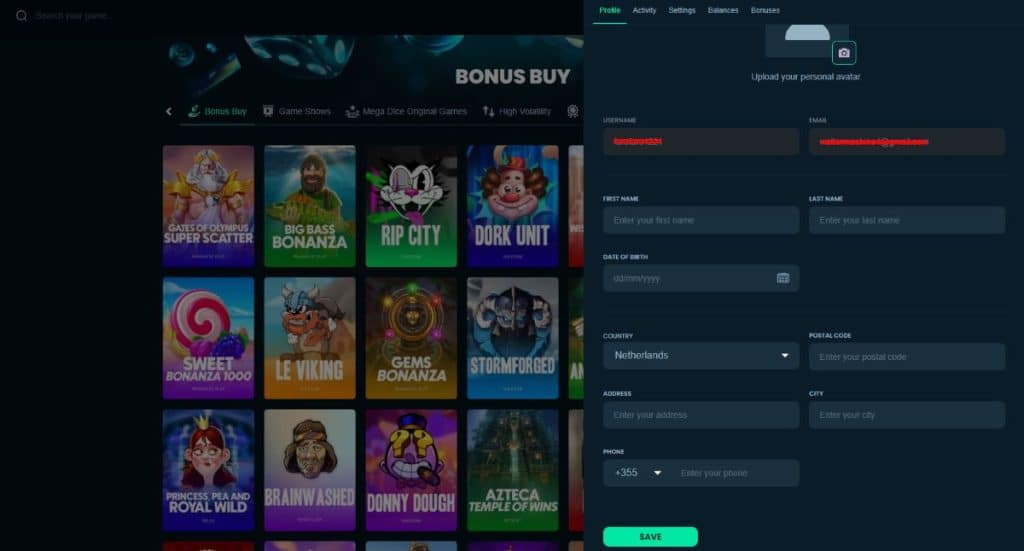Switch to the Profile tab
Screen dimensions: 1024x551
(610, 10)
